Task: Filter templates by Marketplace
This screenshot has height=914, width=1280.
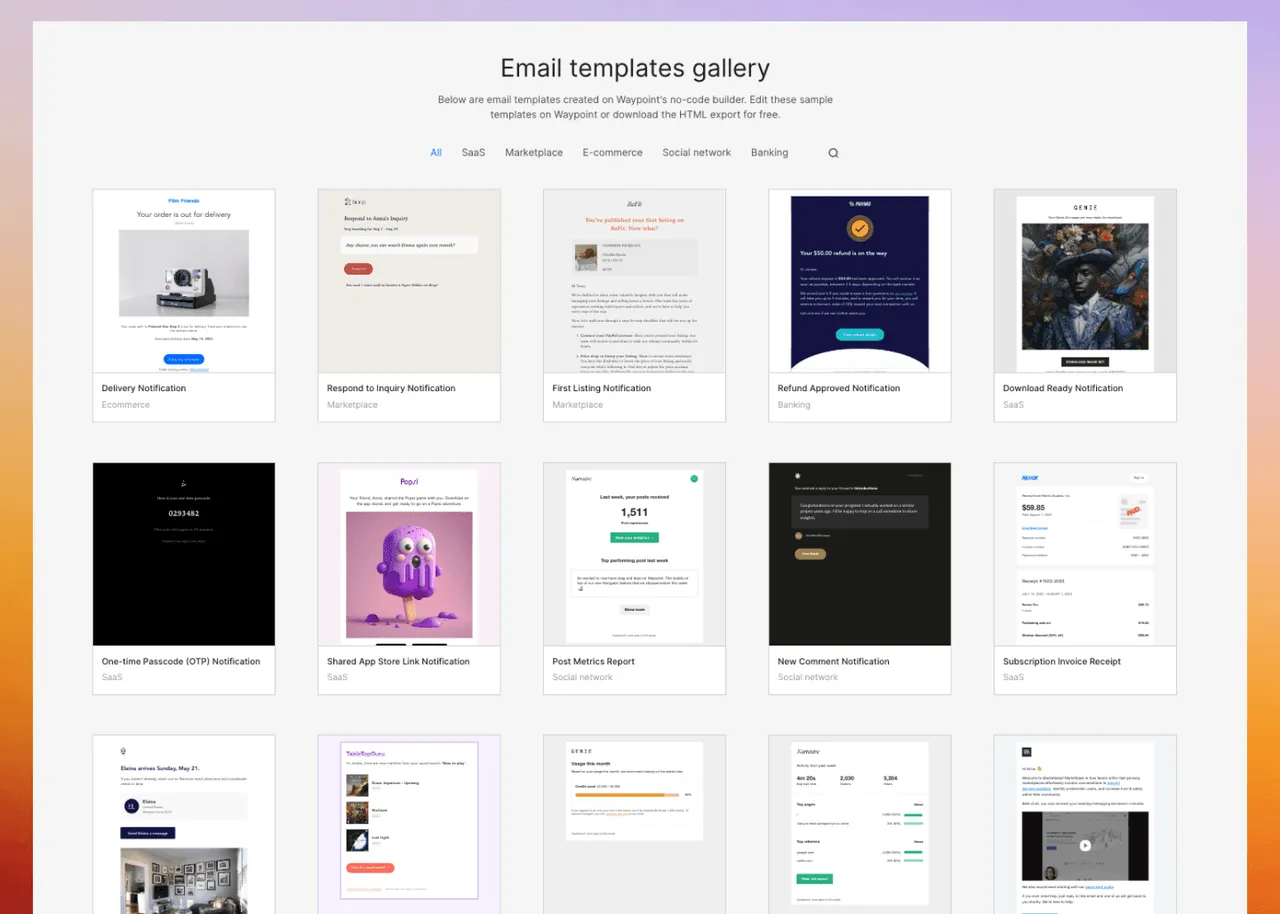Action: tap(534, 153)
